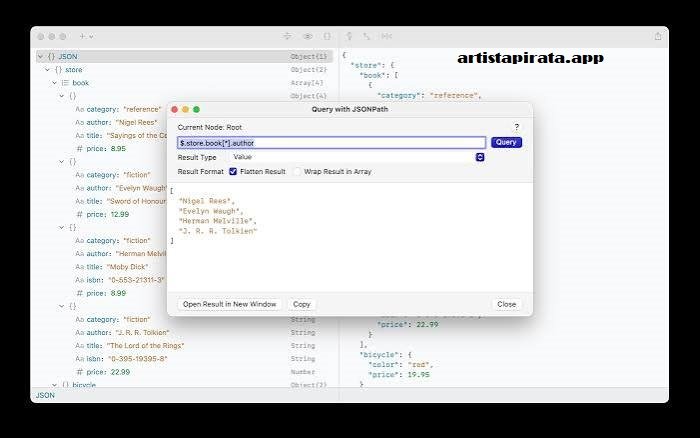Toggle the bicycle node chevron
The height and width of the screenshot is (438, 700).
coord(54,384)
